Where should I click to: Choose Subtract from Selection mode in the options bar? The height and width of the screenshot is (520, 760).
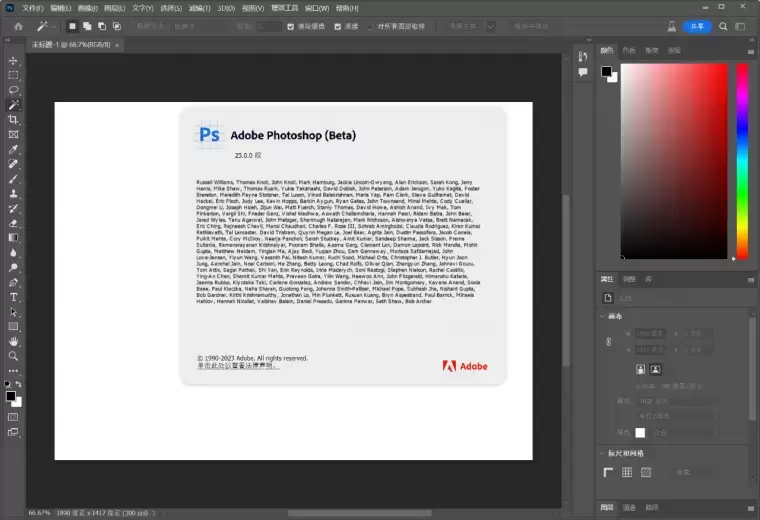(102, 26)
